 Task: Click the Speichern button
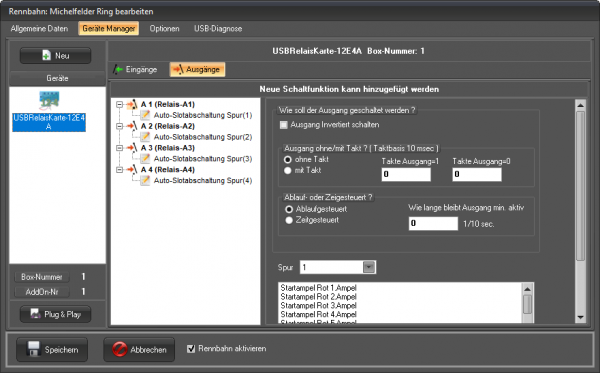click(x=52, y=349)
